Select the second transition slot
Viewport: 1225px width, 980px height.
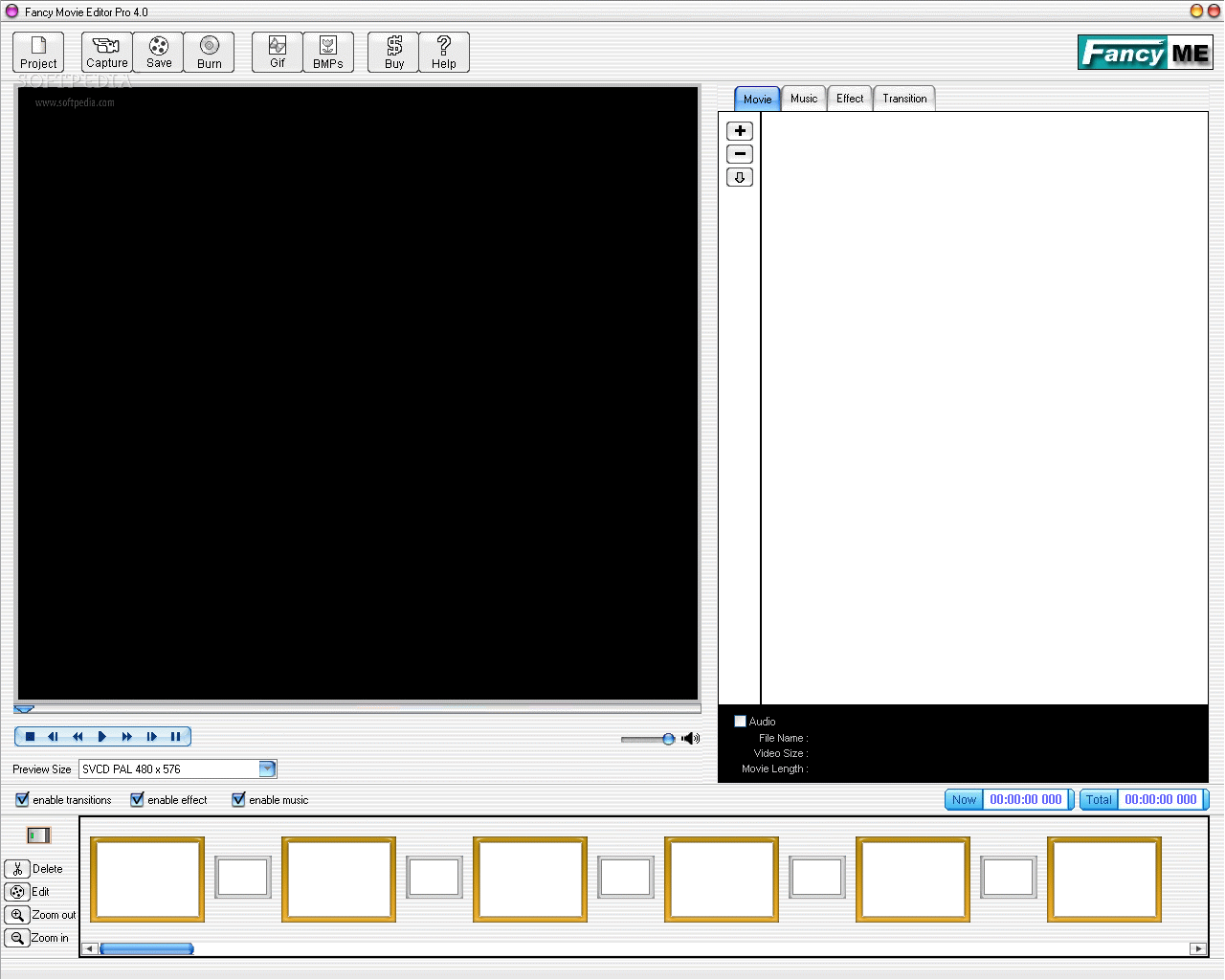point(434,877)
